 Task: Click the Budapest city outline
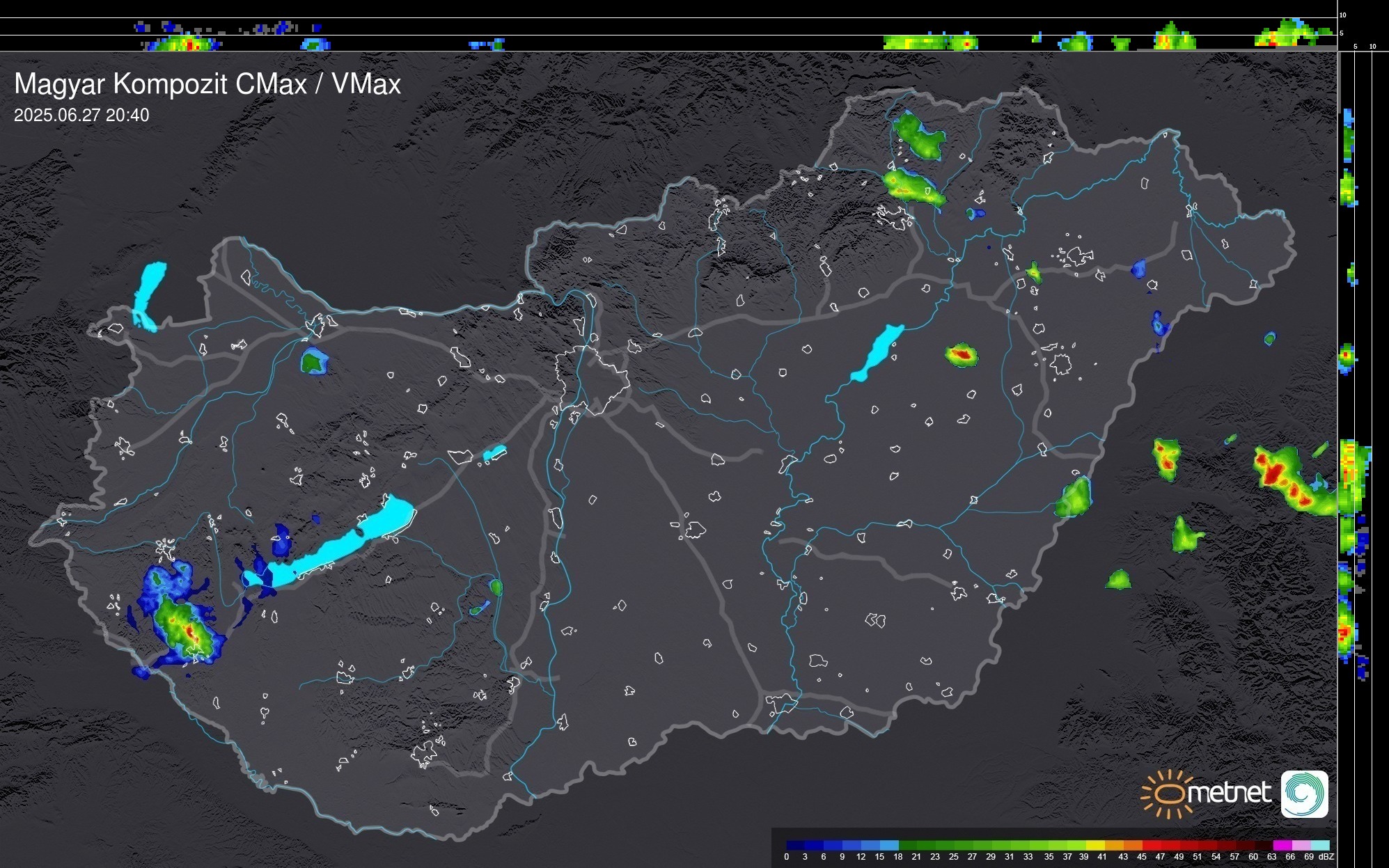(x=592, y=379)
